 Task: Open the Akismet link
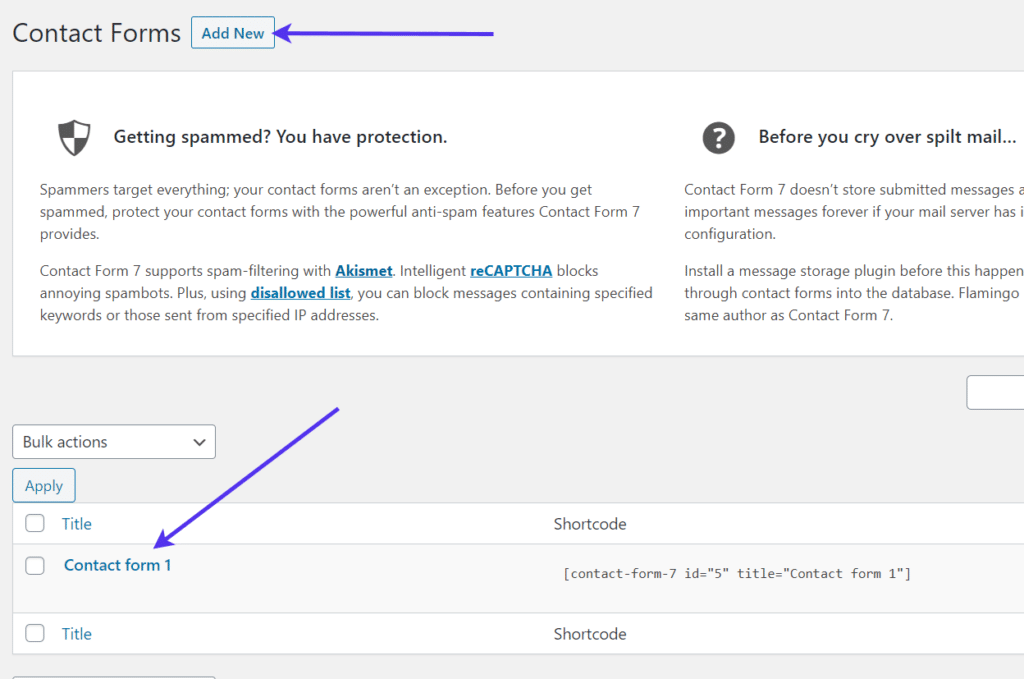pyautogui.click(x=363, y=270)
